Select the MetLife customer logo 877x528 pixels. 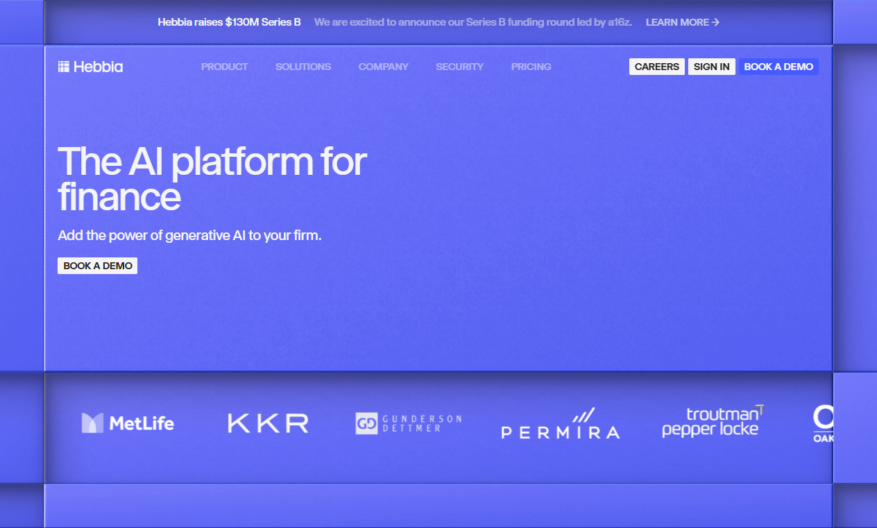(x=128, y=423)
